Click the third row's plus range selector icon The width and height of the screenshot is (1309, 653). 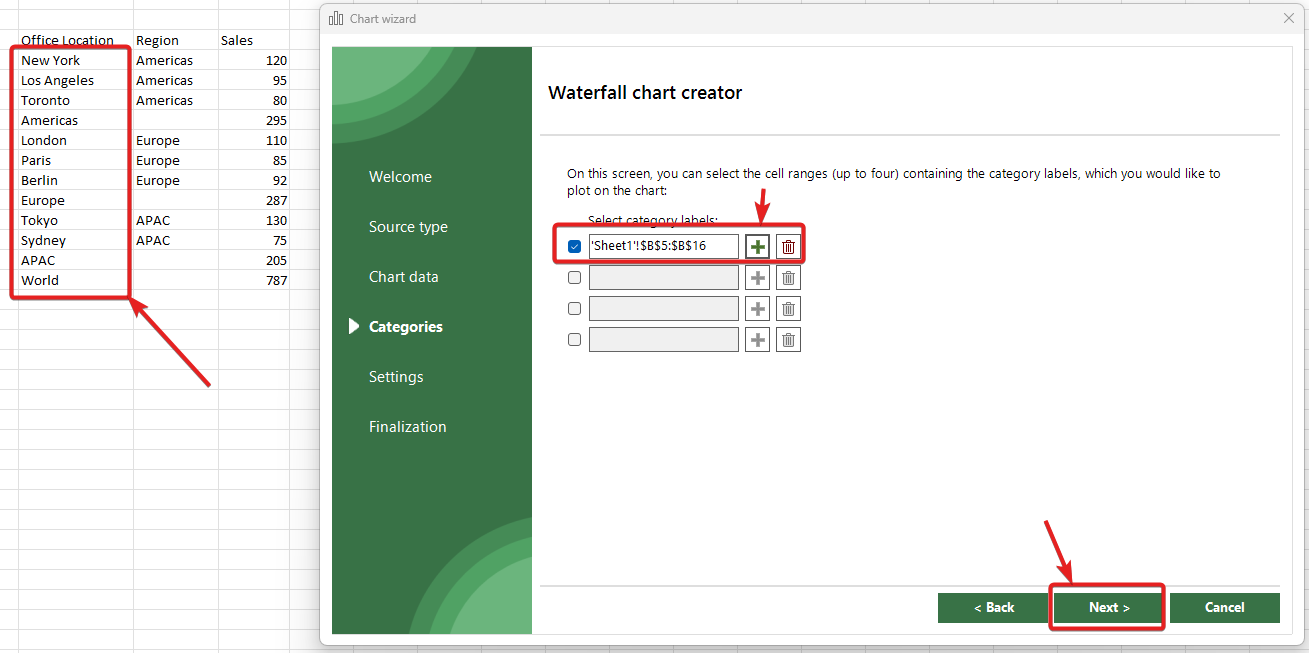point(758,309)
